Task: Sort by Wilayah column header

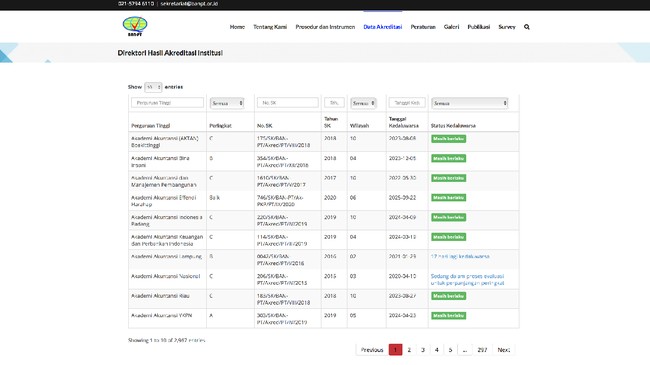Action: 359,126
